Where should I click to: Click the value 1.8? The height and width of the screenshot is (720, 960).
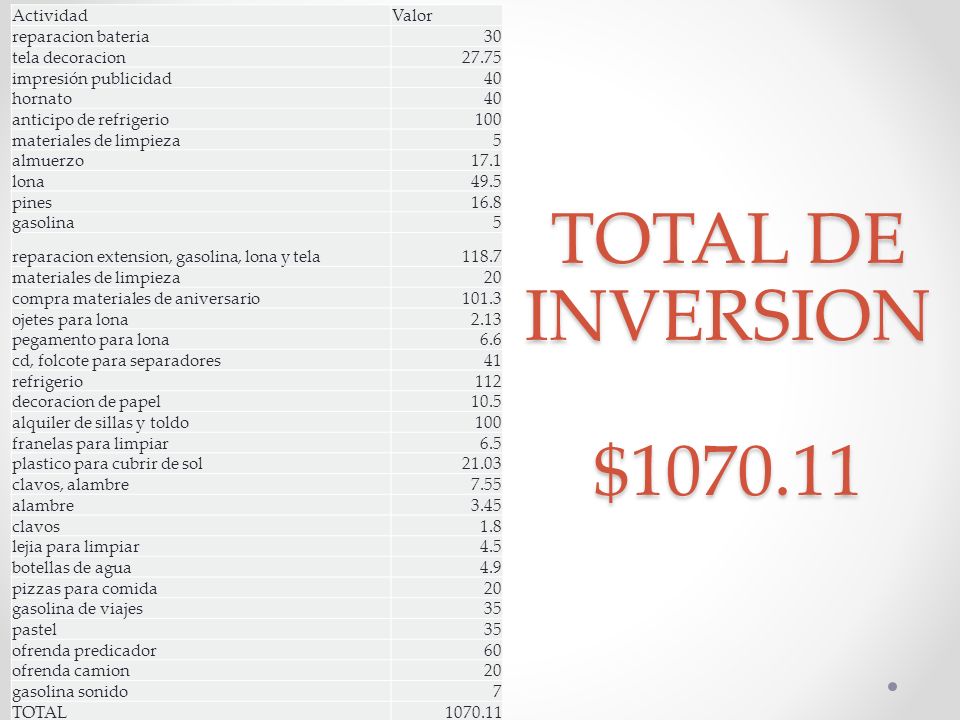pyautogui.click(x=490, y=527)
